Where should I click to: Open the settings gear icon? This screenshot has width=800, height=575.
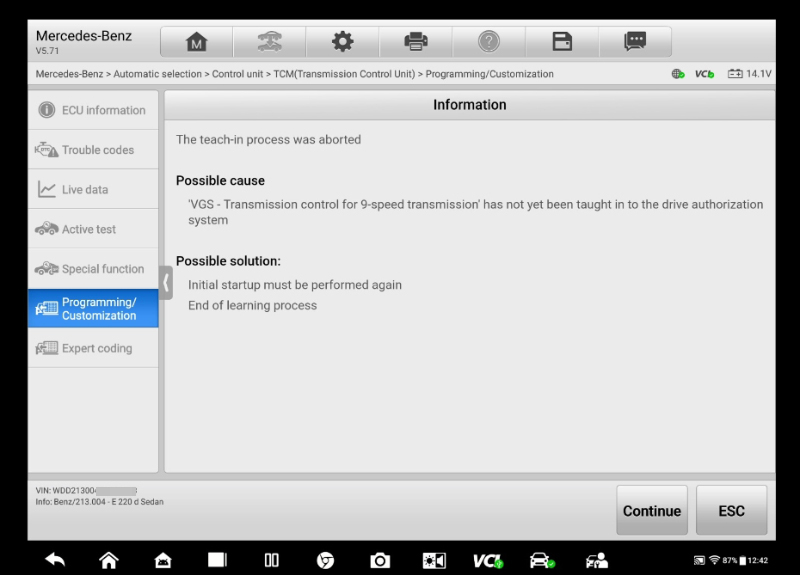pos(342,42)
